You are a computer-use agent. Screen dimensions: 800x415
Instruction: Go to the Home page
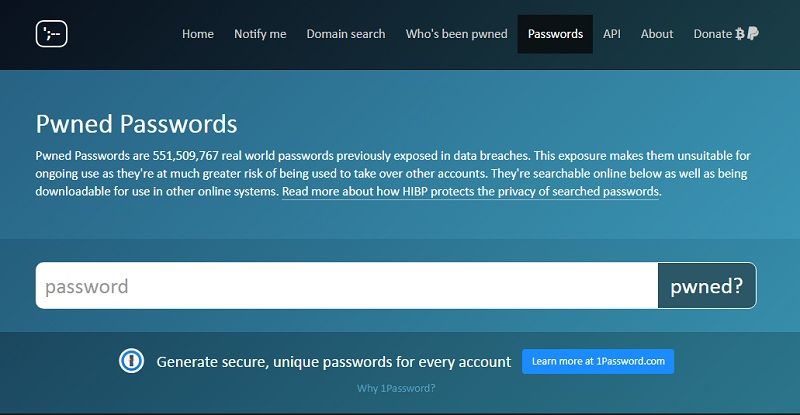pos(198,34)
